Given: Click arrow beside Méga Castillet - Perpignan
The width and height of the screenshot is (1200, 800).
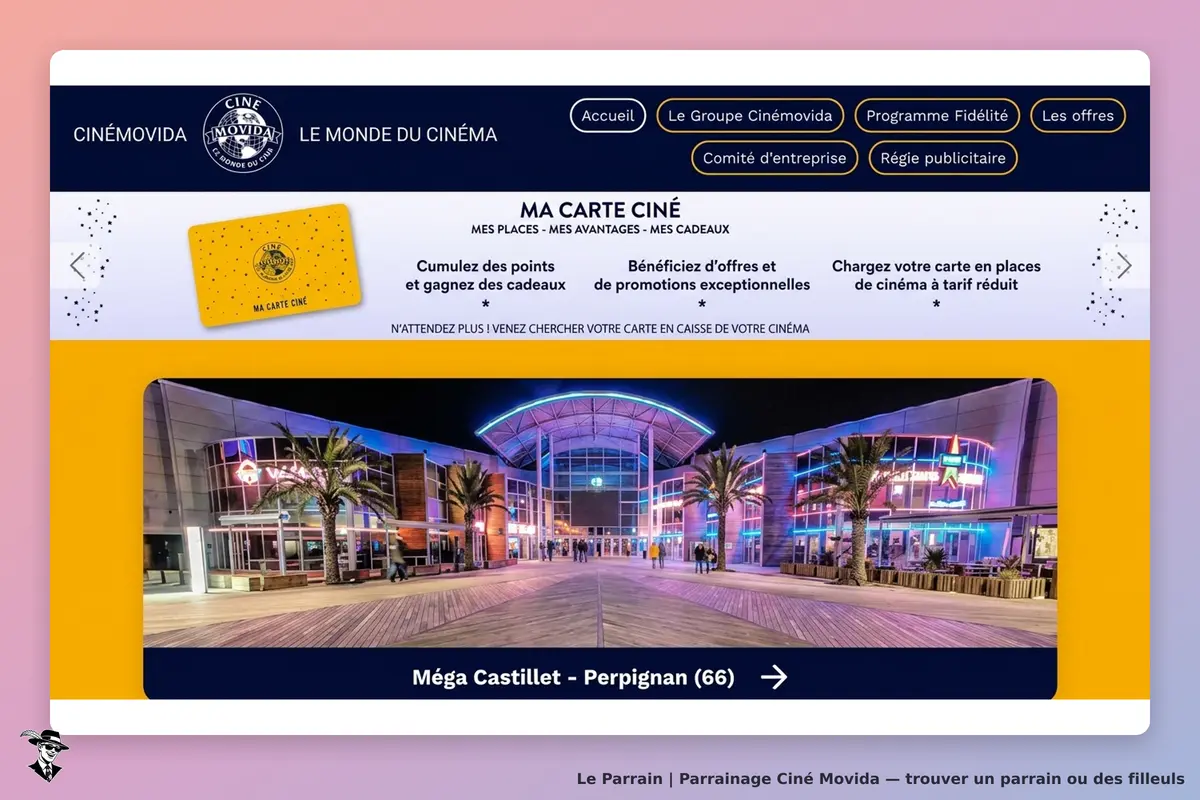Looking at the screenshot, I should (774, 677).
